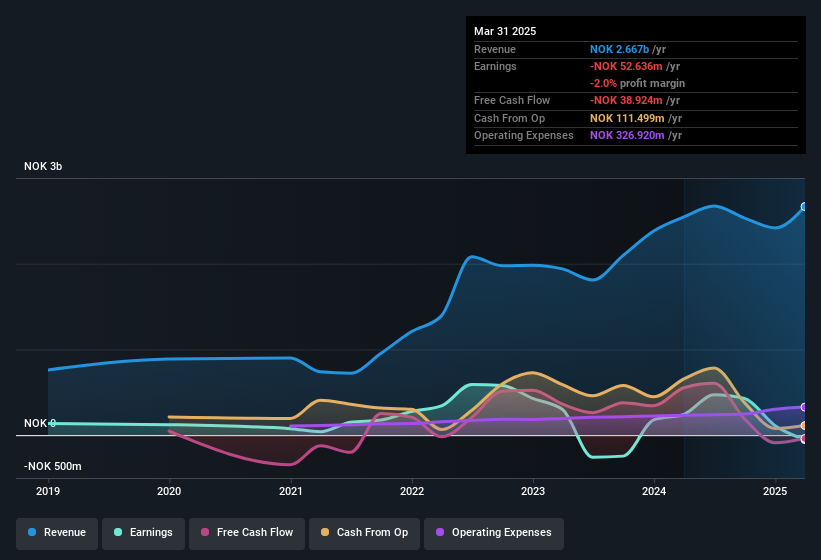The width and height of the screenshot is (821, 560).
Task: Toggle the Earnings series legend button
Action: [143, 533]
